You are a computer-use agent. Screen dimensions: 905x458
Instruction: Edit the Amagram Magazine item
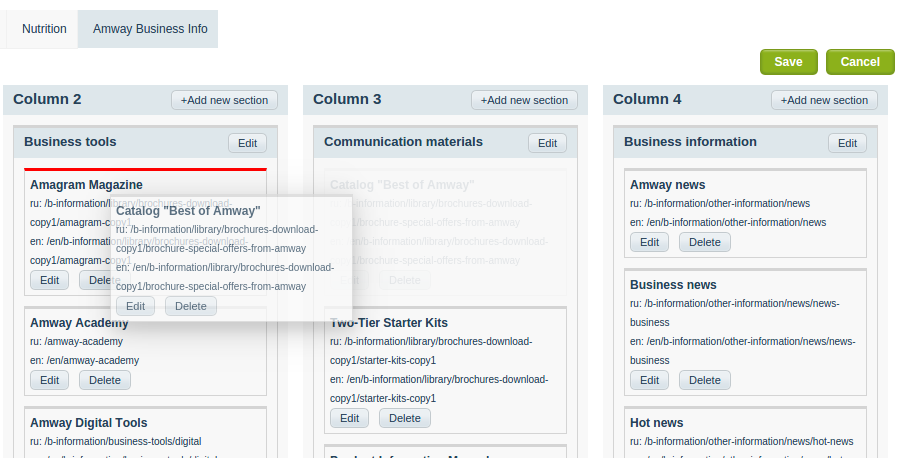click(49, 280)
